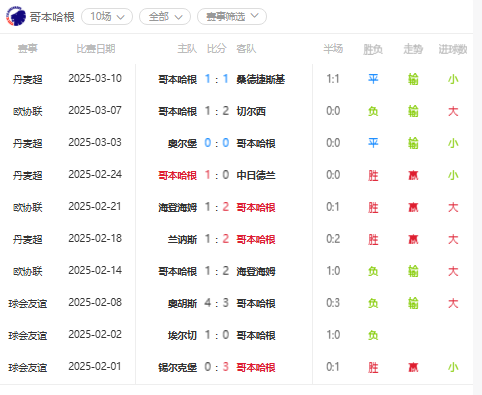The width and height of the screenshot is (482, 395).
Task: Open the 欧协联 label on 2025-02-14 row
Action: click(28, 271)
